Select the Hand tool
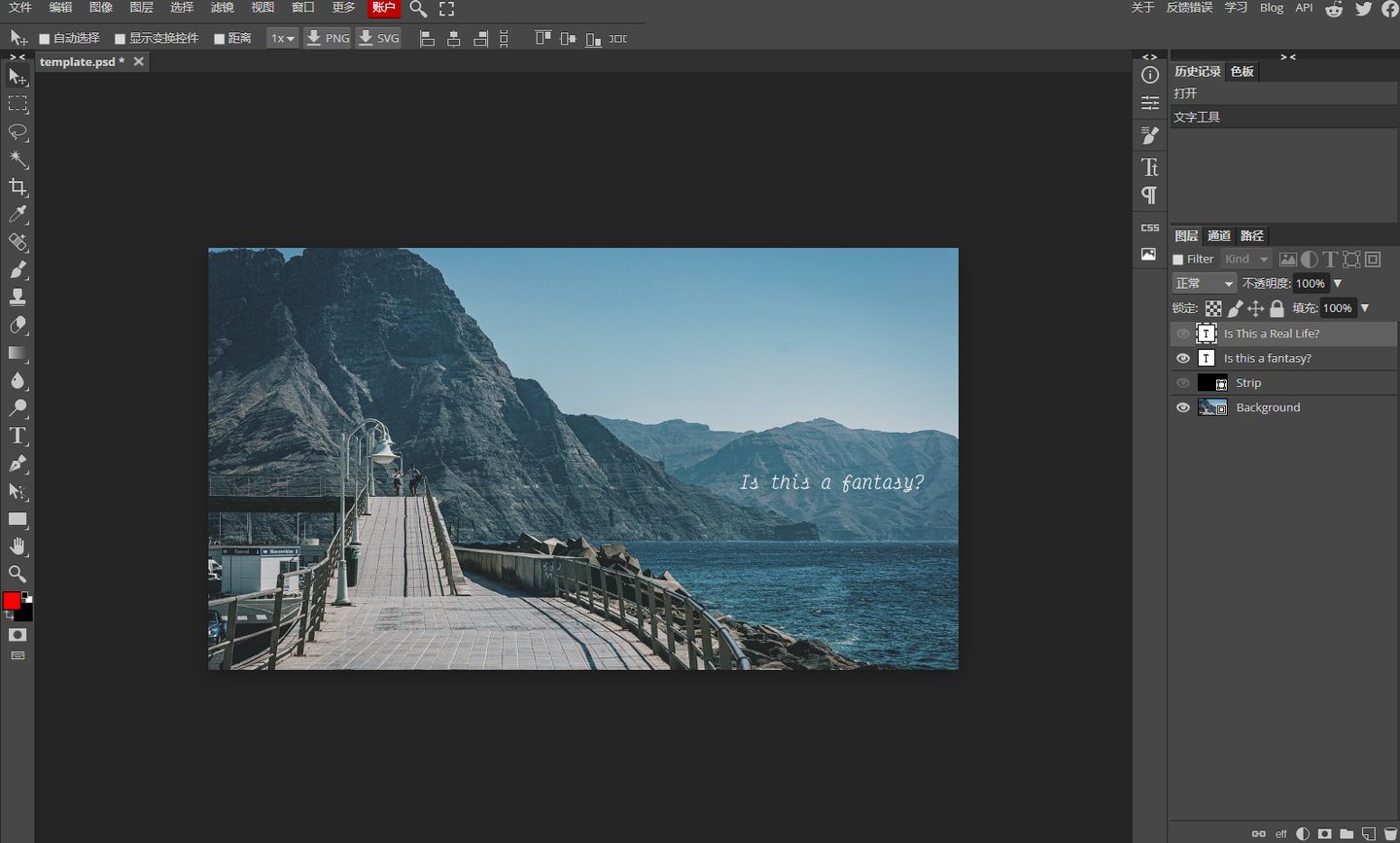The width and height of the screenshot is (1400, 843). click(x=17, y=546)
